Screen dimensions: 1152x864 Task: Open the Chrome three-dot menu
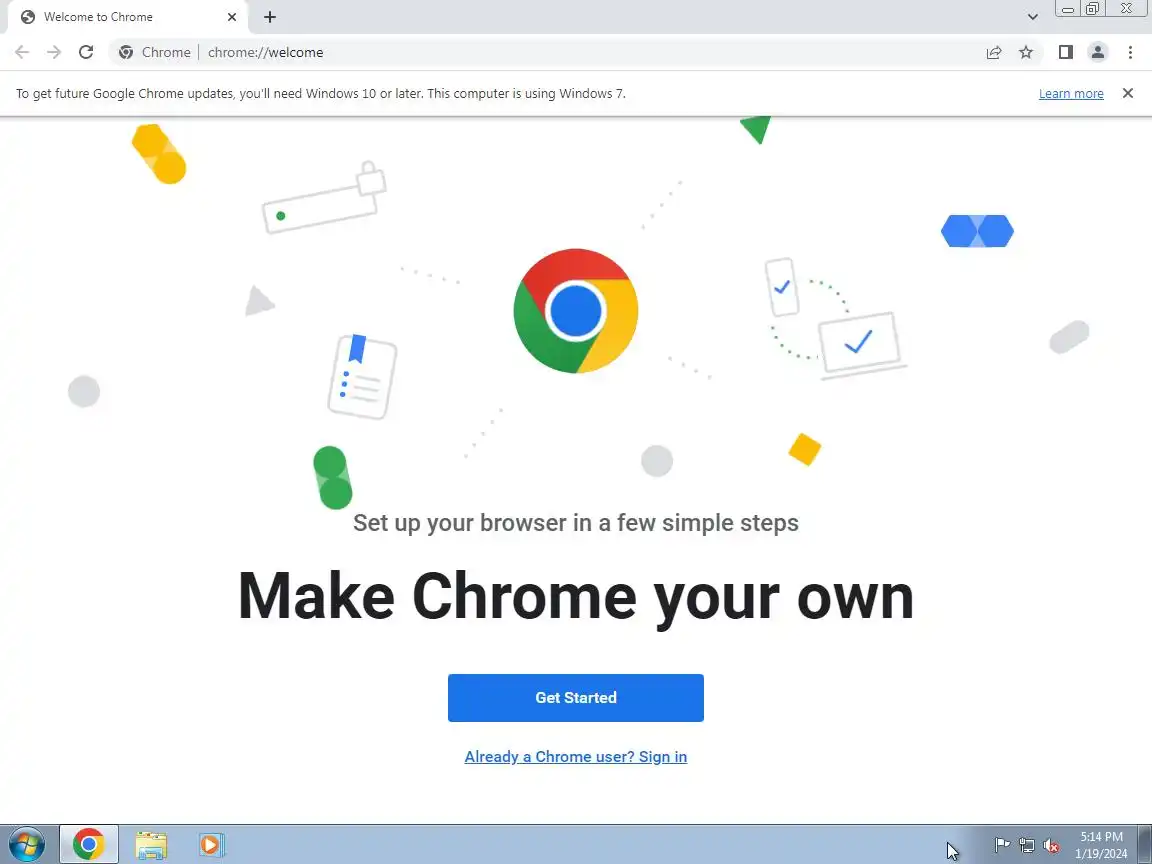[x=1130, y=52]
